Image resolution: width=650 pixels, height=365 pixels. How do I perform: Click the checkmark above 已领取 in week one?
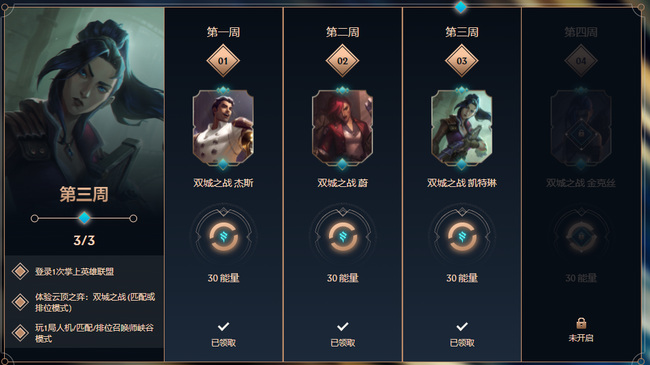[x=223, y=326]
